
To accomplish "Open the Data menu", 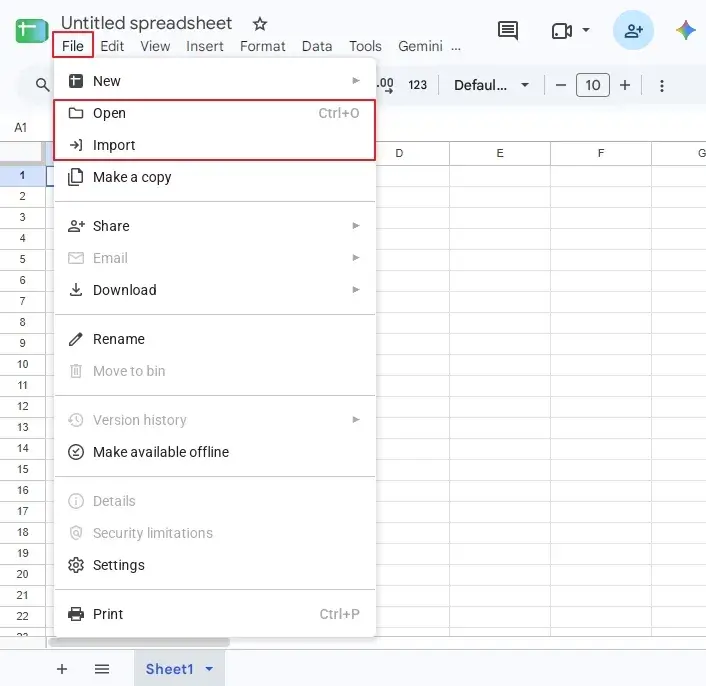I will coord(317,46).
